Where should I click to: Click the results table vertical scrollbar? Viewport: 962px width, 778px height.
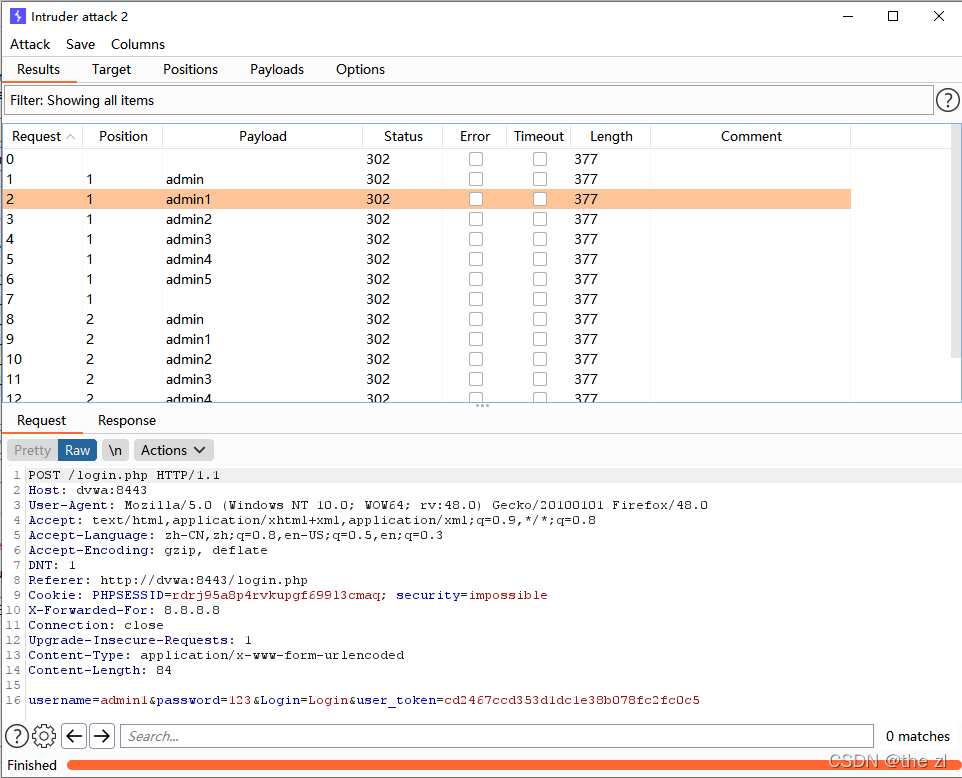click(x=955, y=242)
